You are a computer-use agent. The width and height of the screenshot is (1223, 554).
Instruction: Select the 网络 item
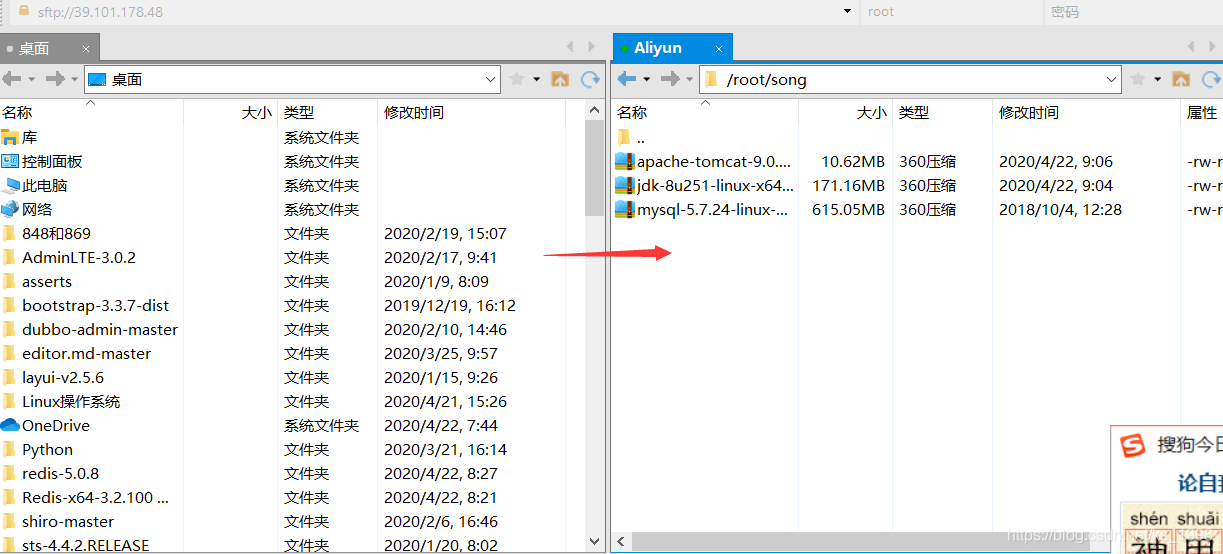37,209
